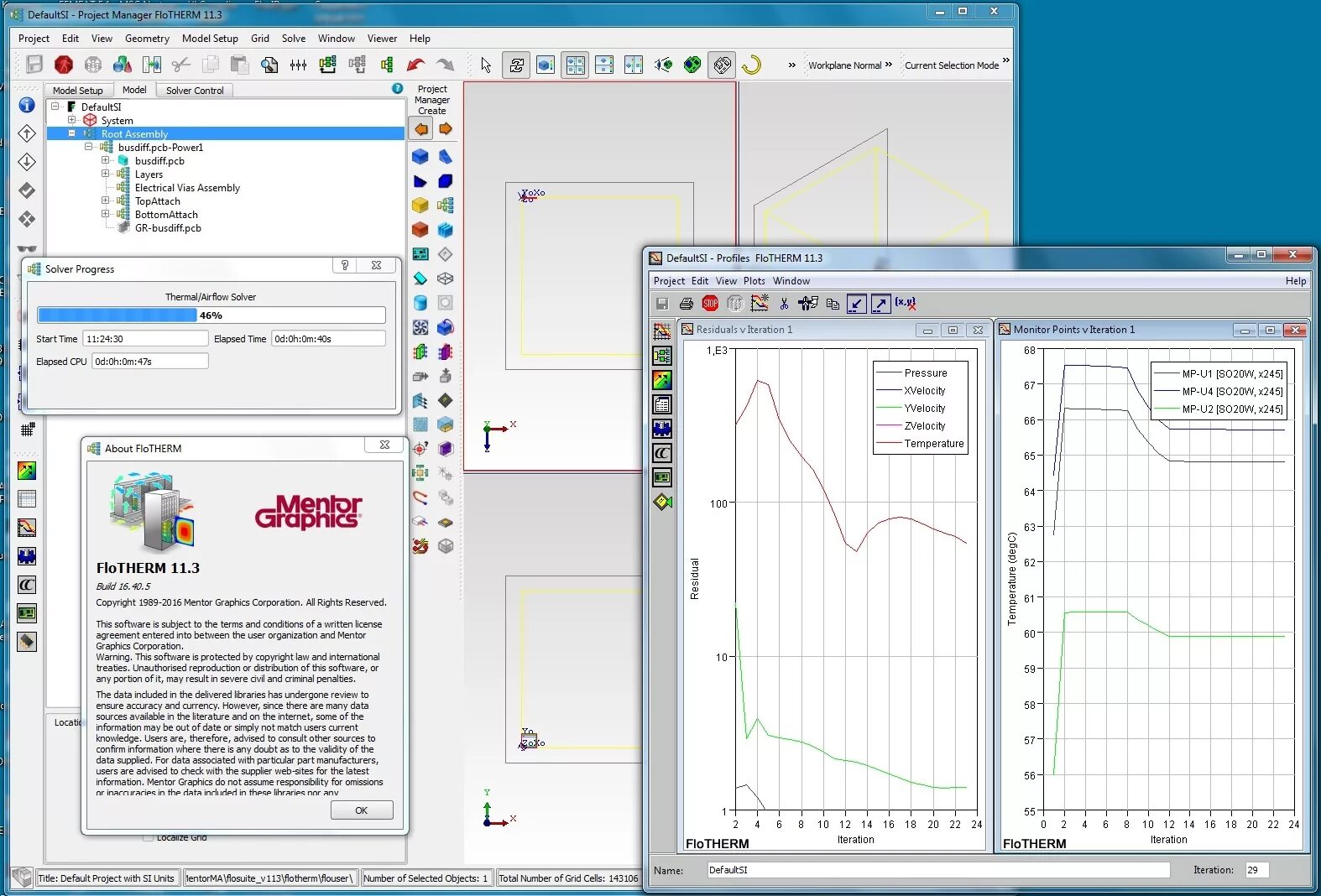Close the Solver Progress dialog
This screenshot has width=1321, height=896.
point(376,265)
